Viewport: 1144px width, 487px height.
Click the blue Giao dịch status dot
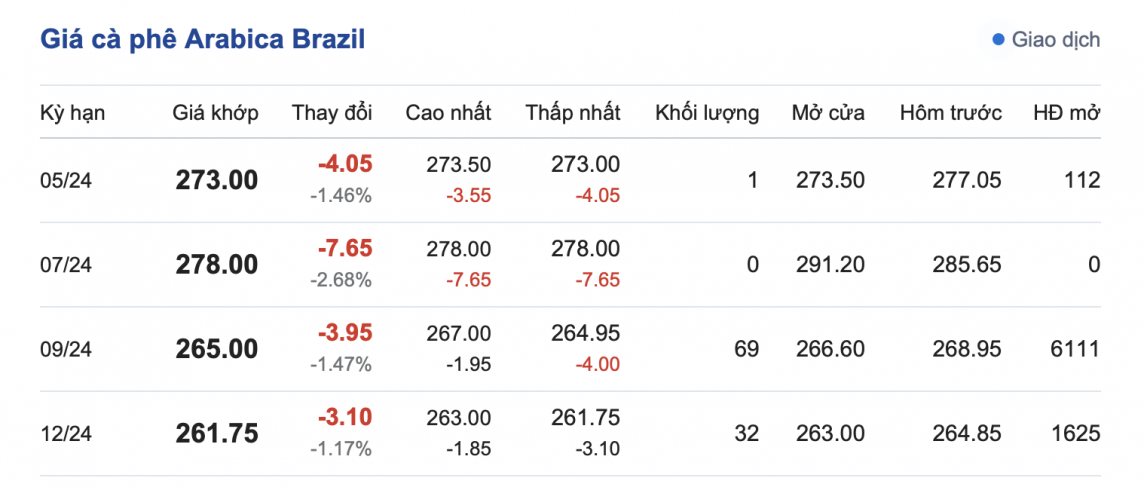pyautogui.click(x=997, y=40)
